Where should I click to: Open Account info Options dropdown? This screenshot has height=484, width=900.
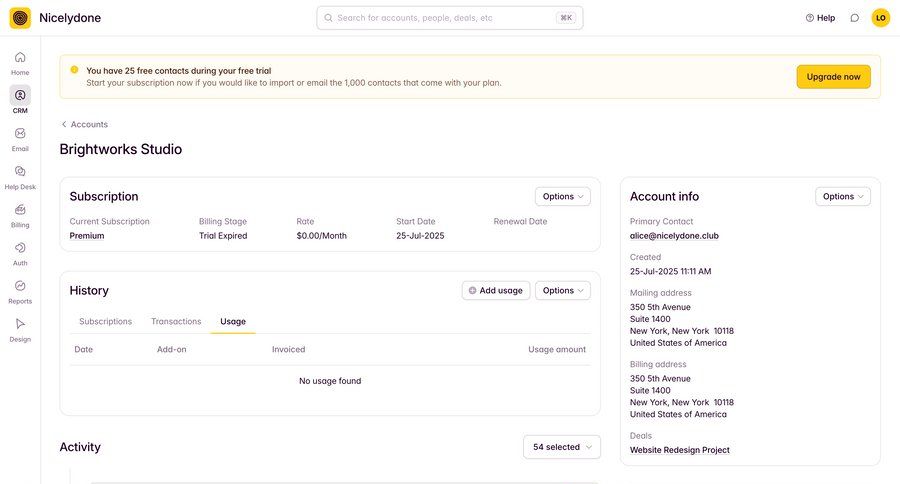coord(843,196)
